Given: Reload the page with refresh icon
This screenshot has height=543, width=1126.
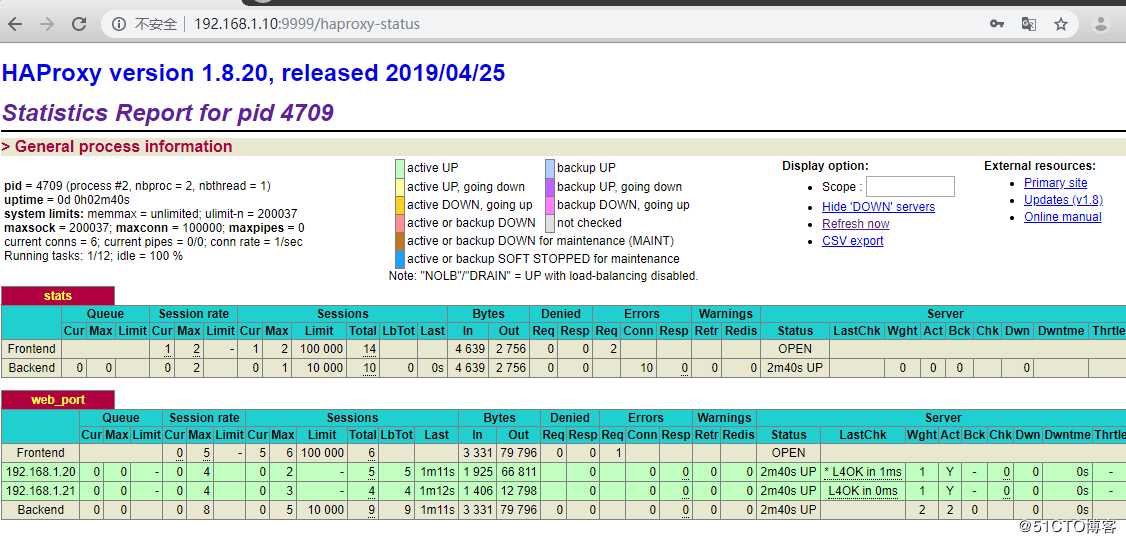Looking at the screenshot, I should click(x=79, y=24).
